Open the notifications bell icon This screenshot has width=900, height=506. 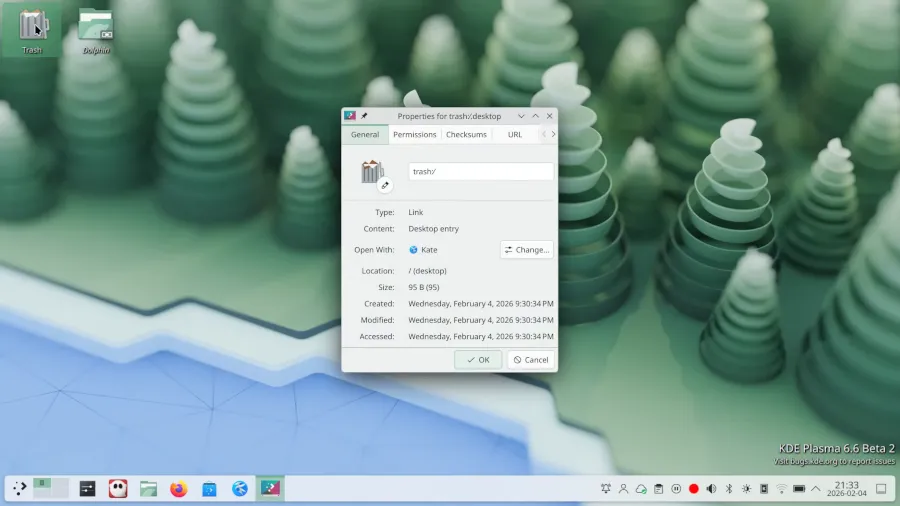click(x=606, y=489)
